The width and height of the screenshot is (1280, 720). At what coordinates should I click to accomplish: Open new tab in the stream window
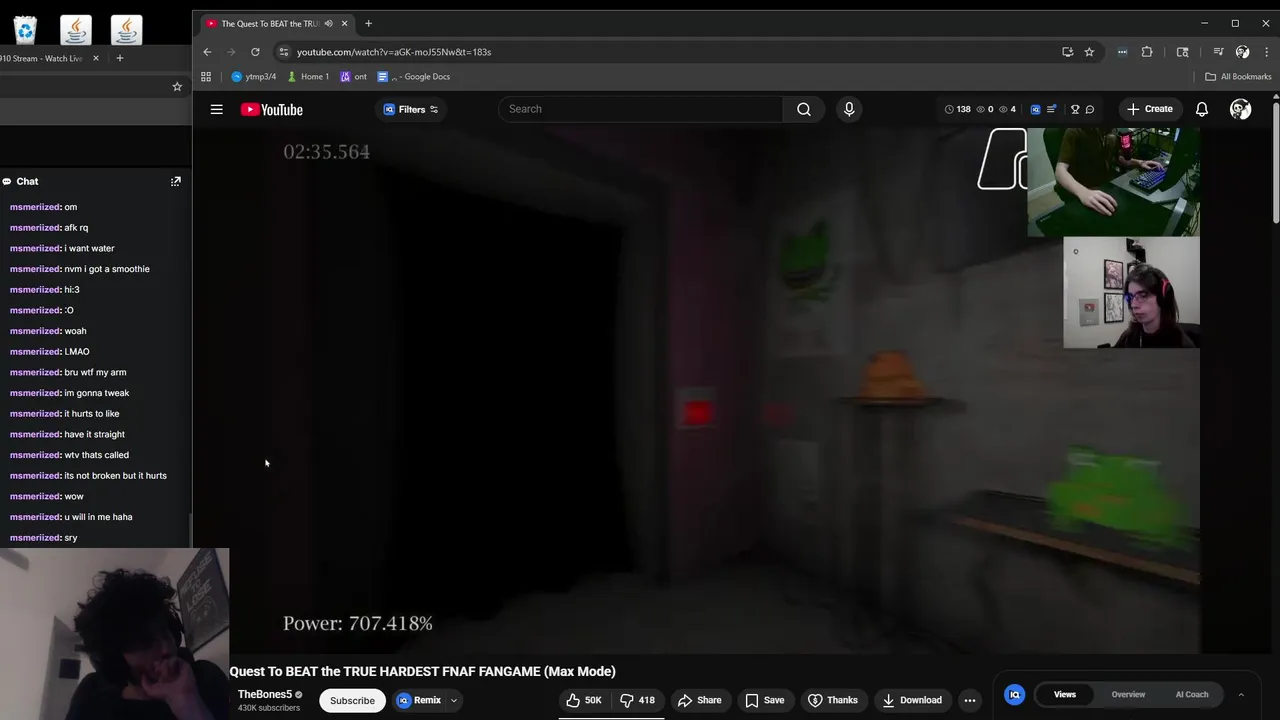119,58
